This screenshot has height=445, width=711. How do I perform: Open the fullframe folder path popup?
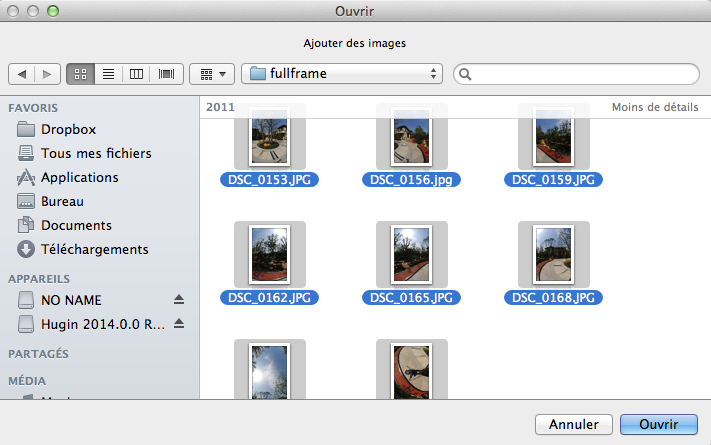[x=342, y=74]
